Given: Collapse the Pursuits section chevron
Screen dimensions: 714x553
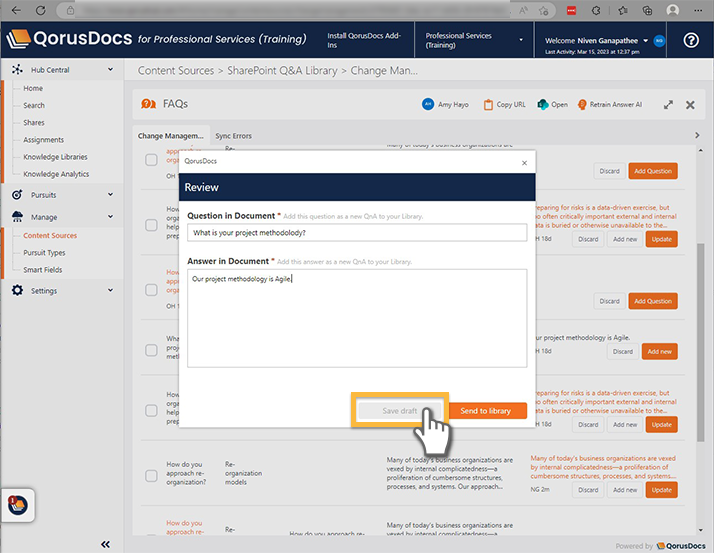Looking at the screenshot, I should point(110,195).
